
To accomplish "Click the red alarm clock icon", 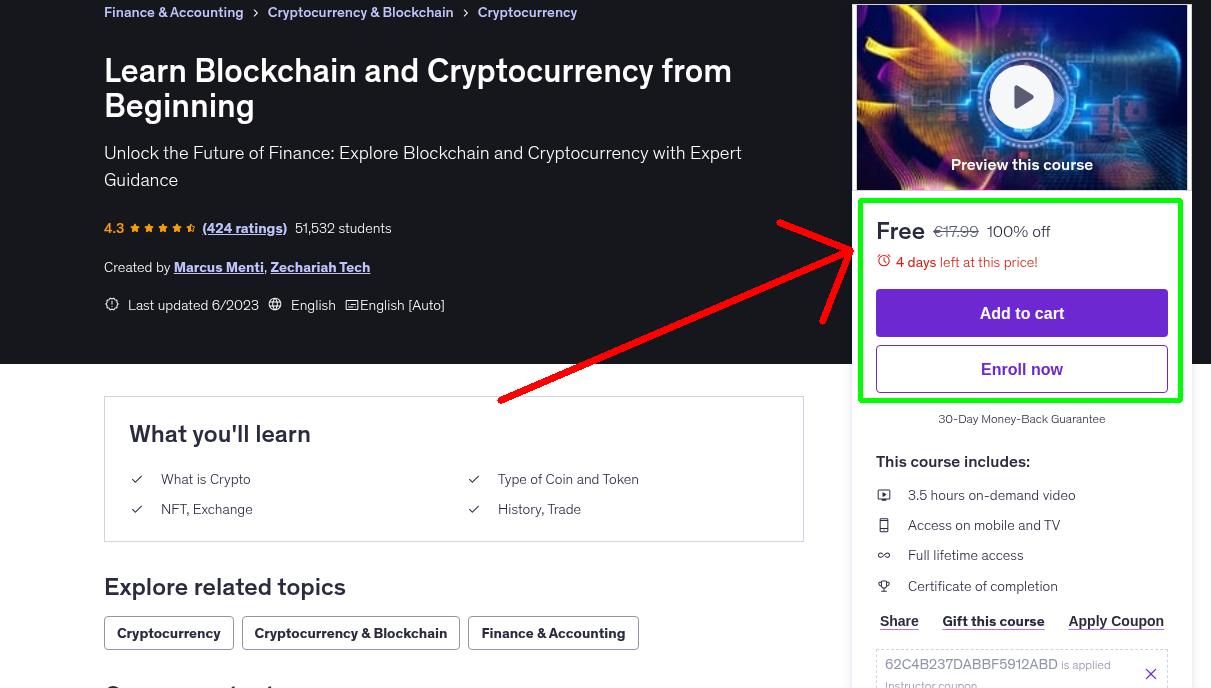I will (x=883, y=260).
